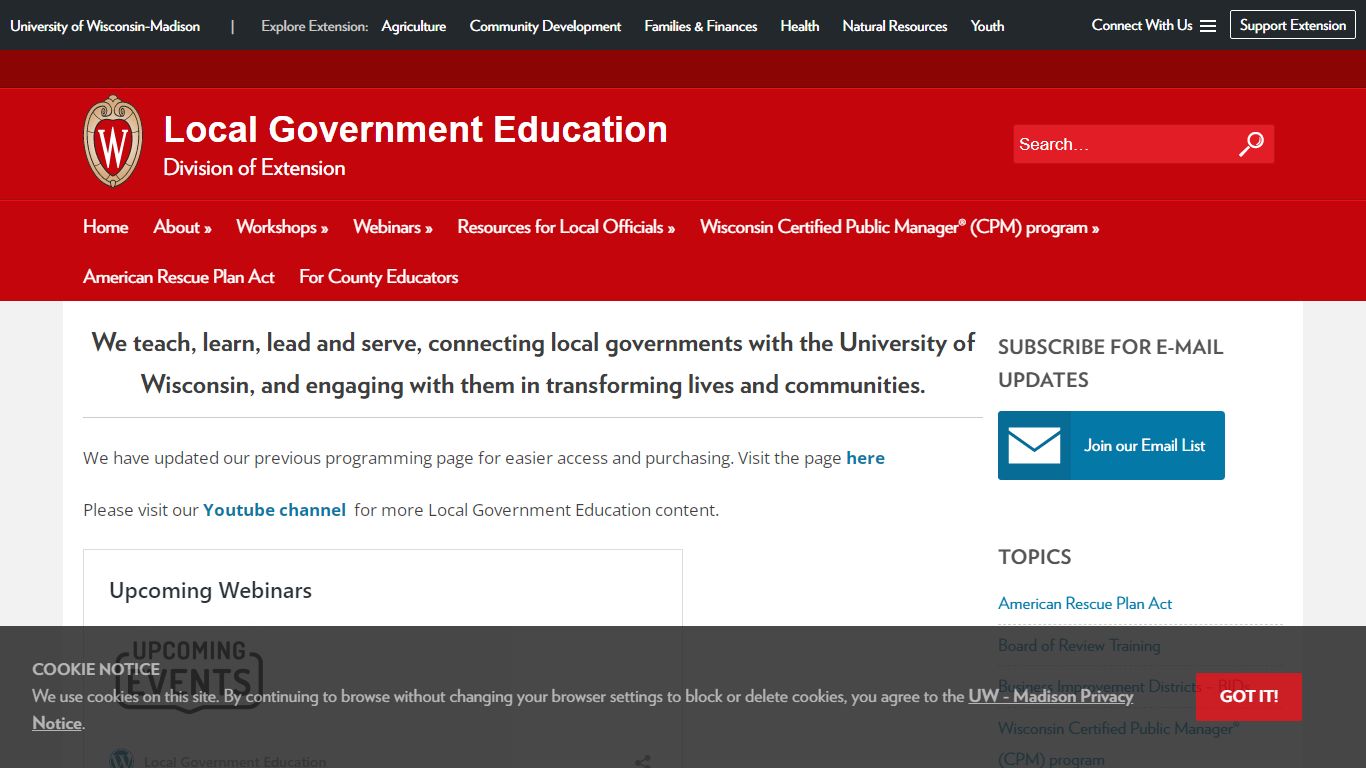Open University of Wisconsin-Madison link

(105, 26)
